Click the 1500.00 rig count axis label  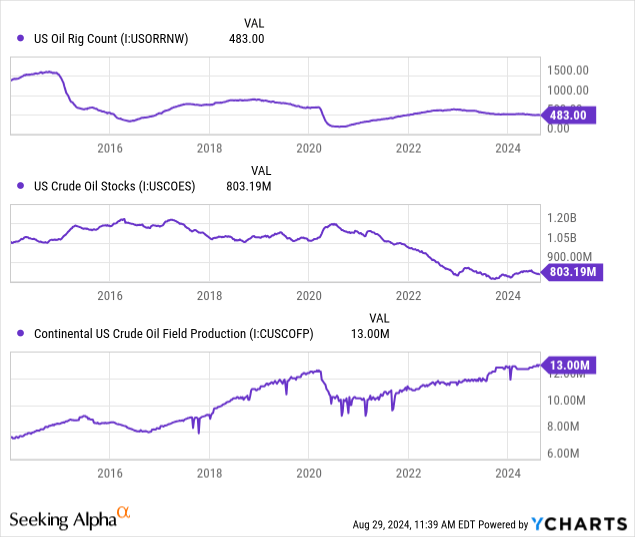(x=567, y=70)
